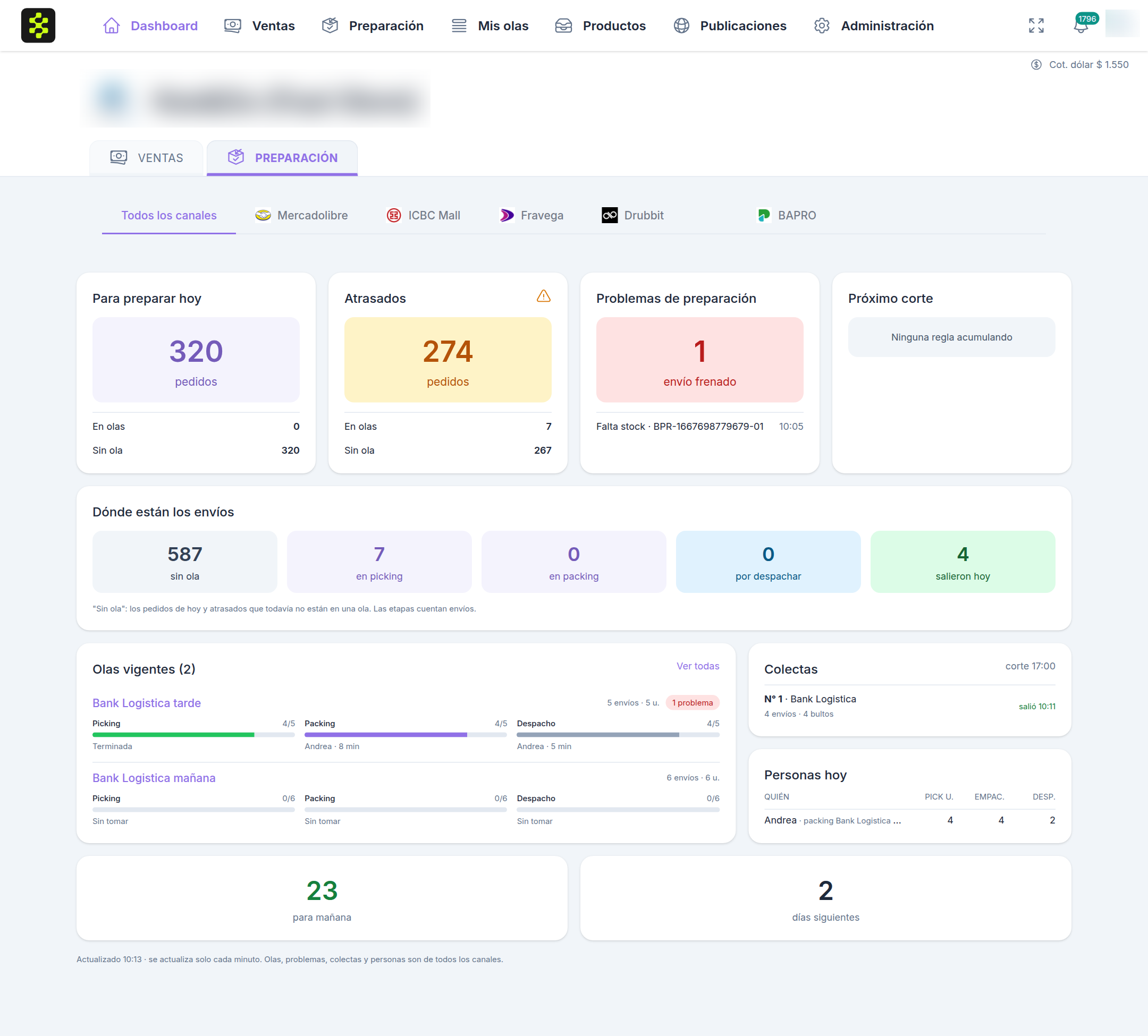Viewport: 1148px width, 1036px height.
Task: Click the 0 por despachar tile
Action: [x=768, y=562]
